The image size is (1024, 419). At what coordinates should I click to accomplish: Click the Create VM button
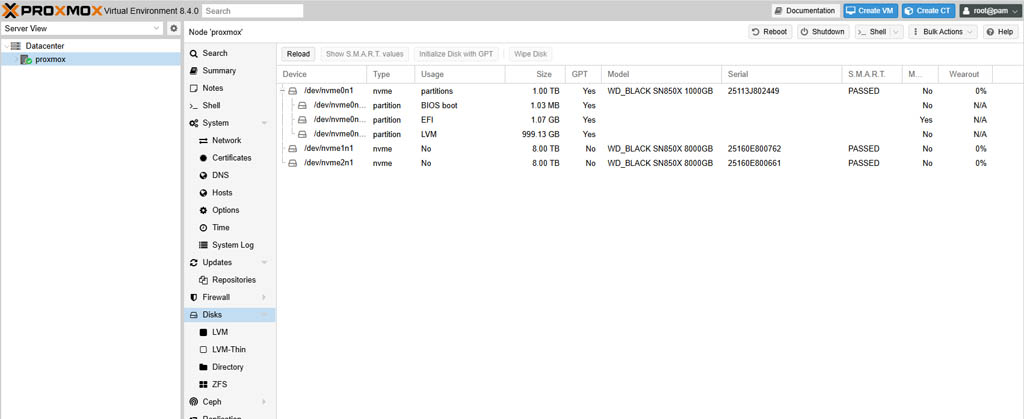coord(871,11)
